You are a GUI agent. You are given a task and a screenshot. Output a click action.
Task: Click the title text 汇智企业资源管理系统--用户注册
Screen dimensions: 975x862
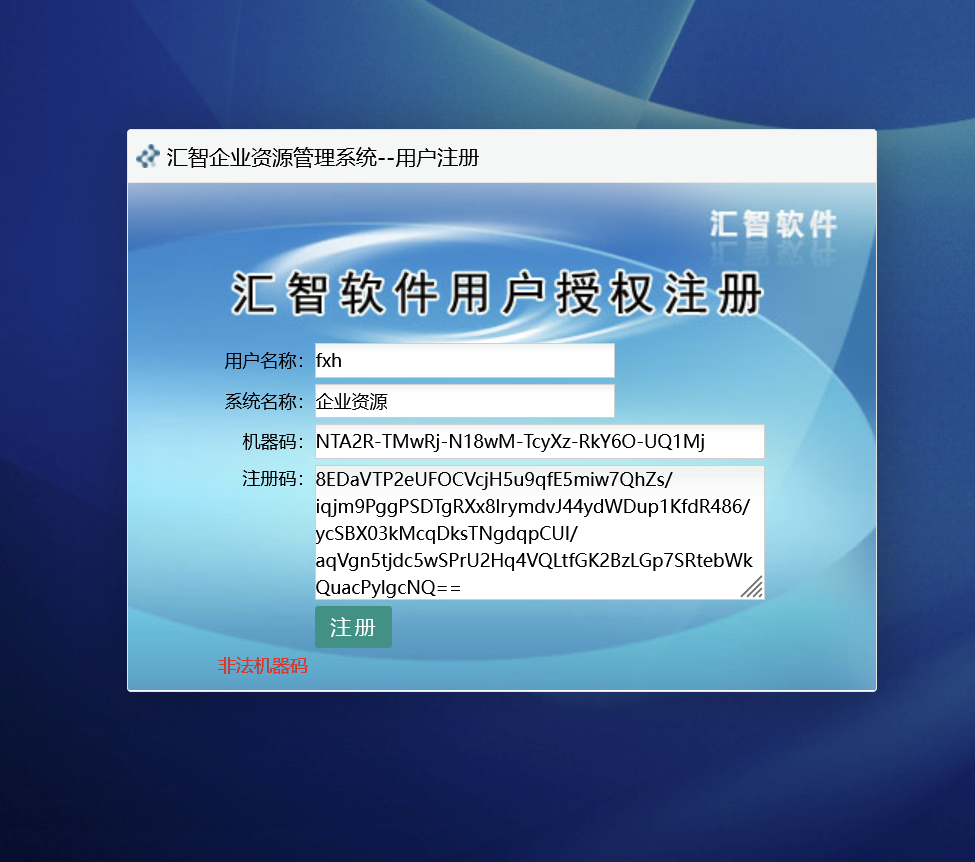coord(323,157)
